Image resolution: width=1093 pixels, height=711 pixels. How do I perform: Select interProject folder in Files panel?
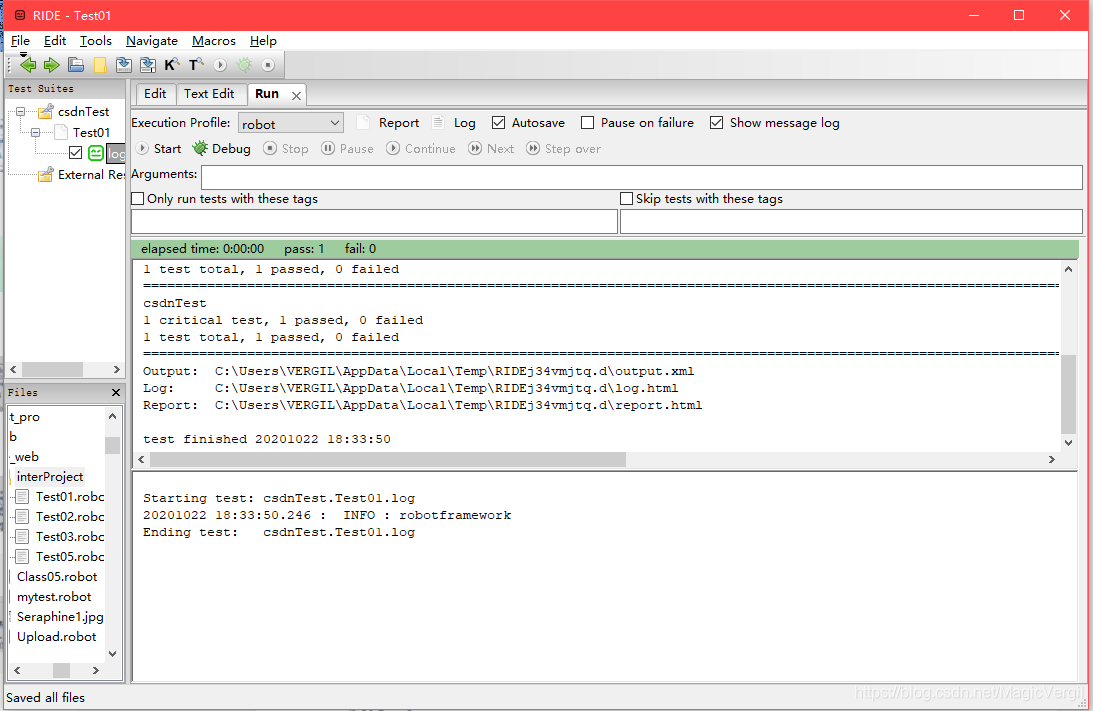point(49,477)
